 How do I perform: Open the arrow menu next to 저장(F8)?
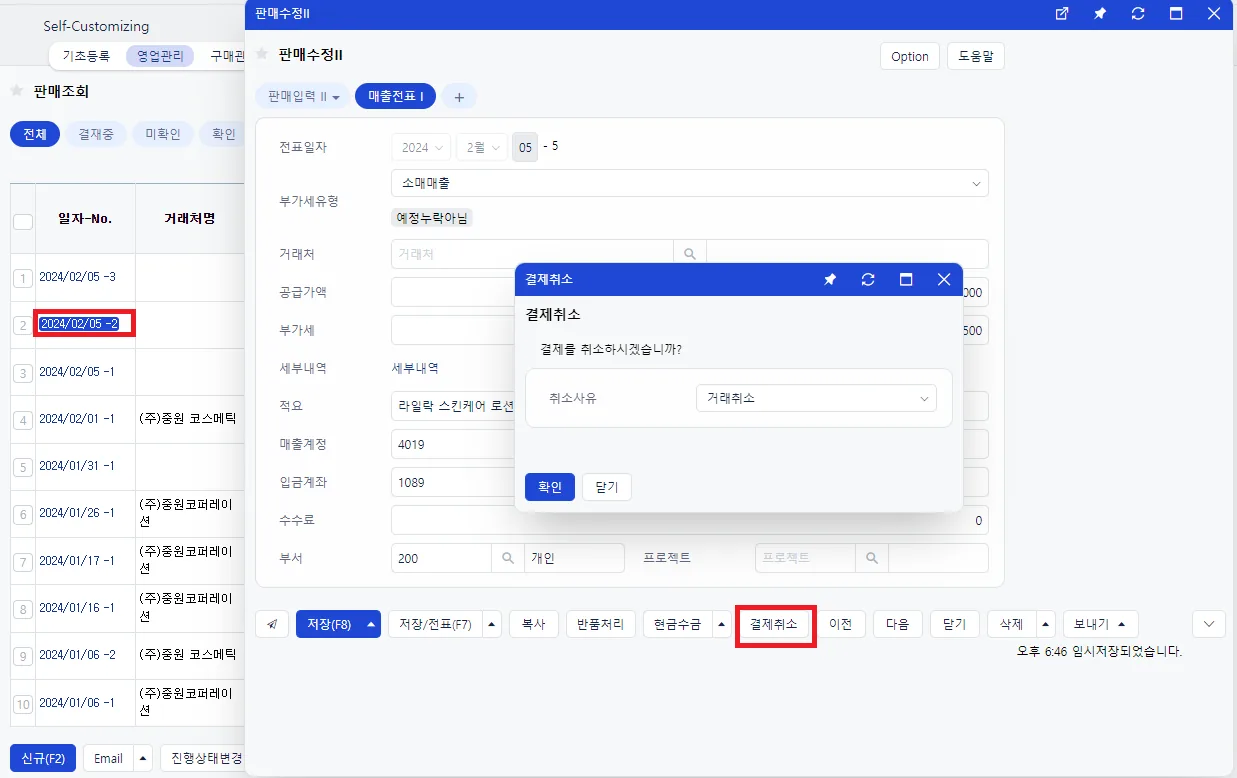372,624
